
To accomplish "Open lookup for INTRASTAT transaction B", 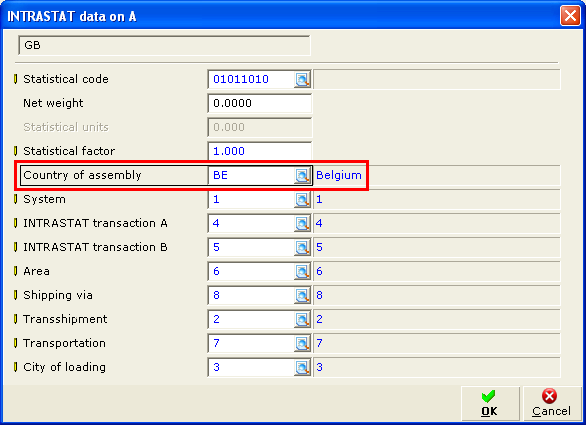I will [302, 247].
